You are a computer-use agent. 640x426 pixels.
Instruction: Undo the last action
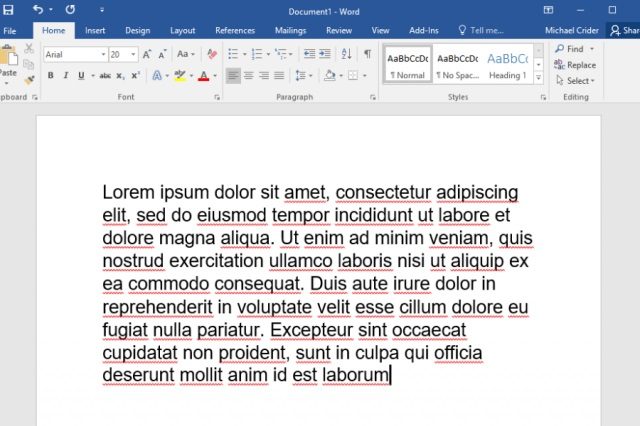coord(37,9)
